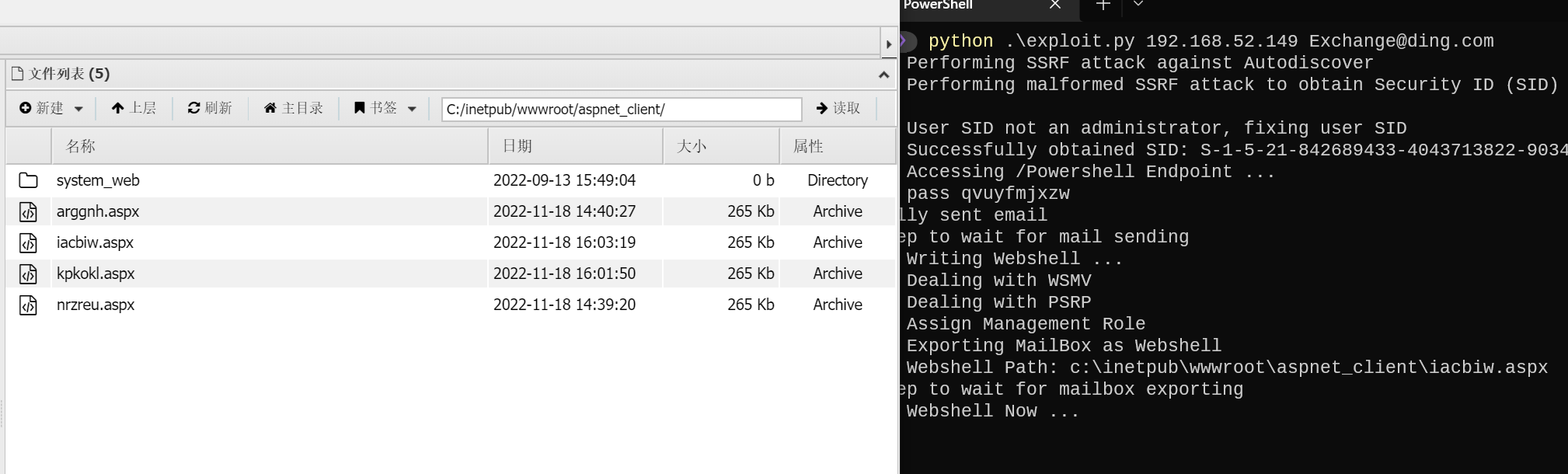Click date 2022-11-18 14:40:27
The height and width of the screenshot is (474, 1568).
564,211
